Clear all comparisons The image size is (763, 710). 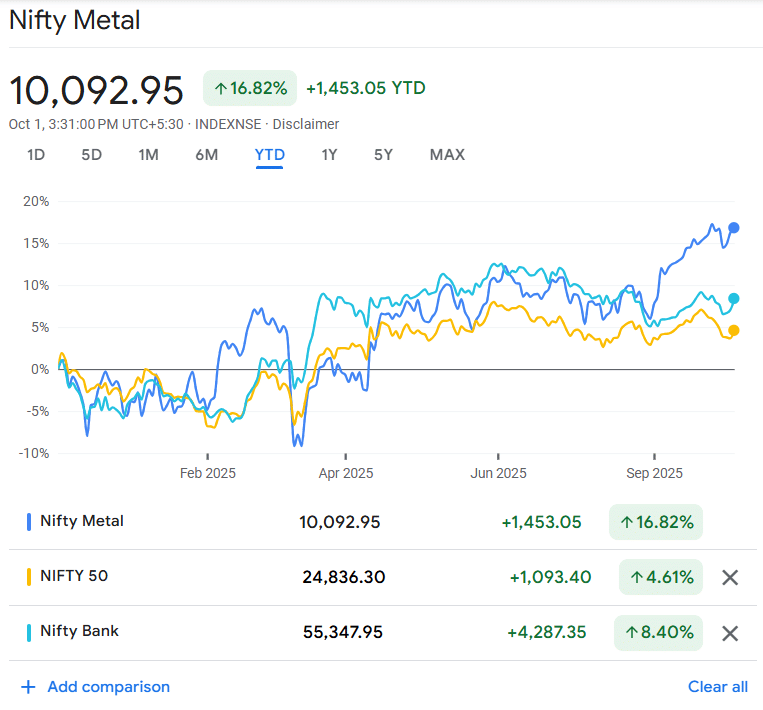717,687
